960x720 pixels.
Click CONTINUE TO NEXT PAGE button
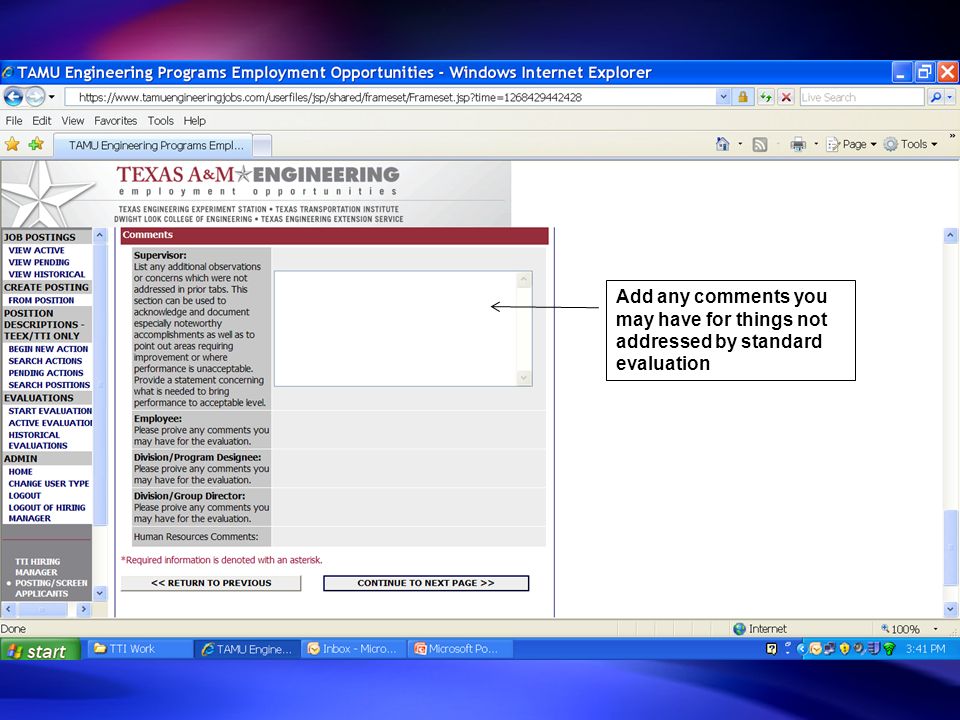426,583
